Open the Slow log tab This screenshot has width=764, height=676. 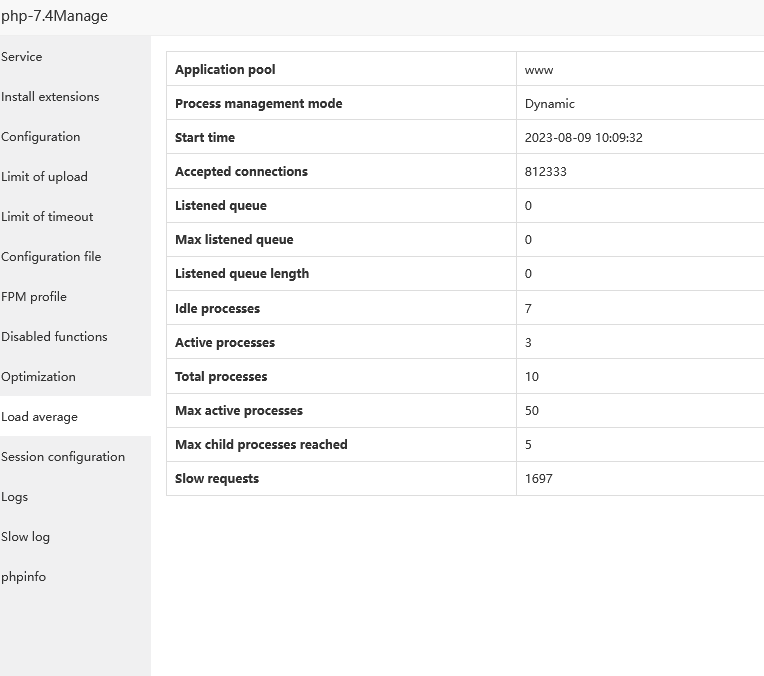pyautogui.click(x=26, y=537)
